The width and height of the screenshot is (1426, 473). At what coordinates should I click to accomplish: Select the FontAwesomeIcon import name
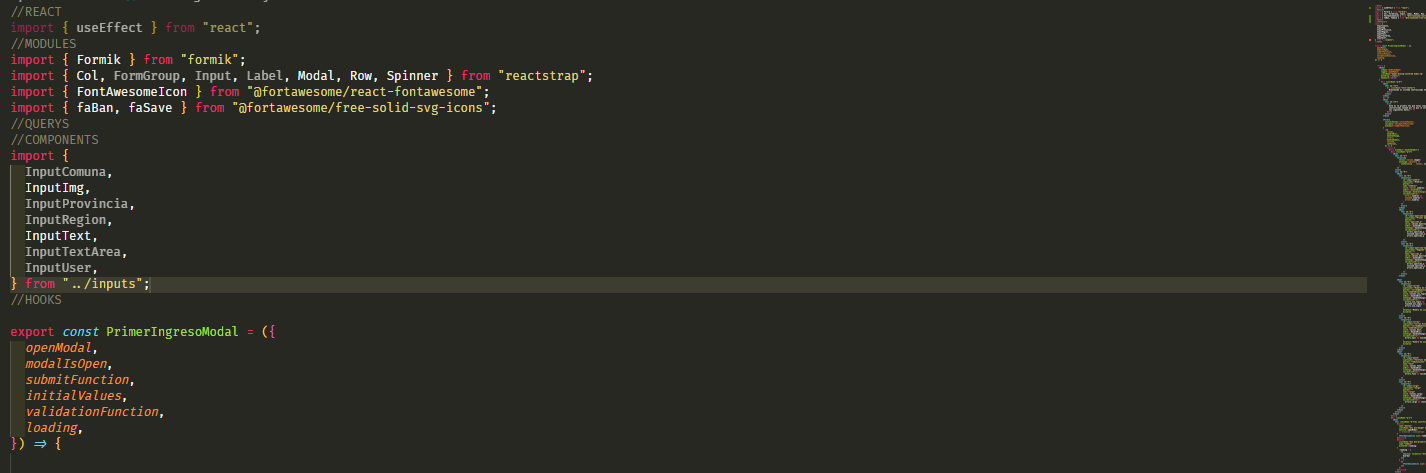tap(132, 92)
